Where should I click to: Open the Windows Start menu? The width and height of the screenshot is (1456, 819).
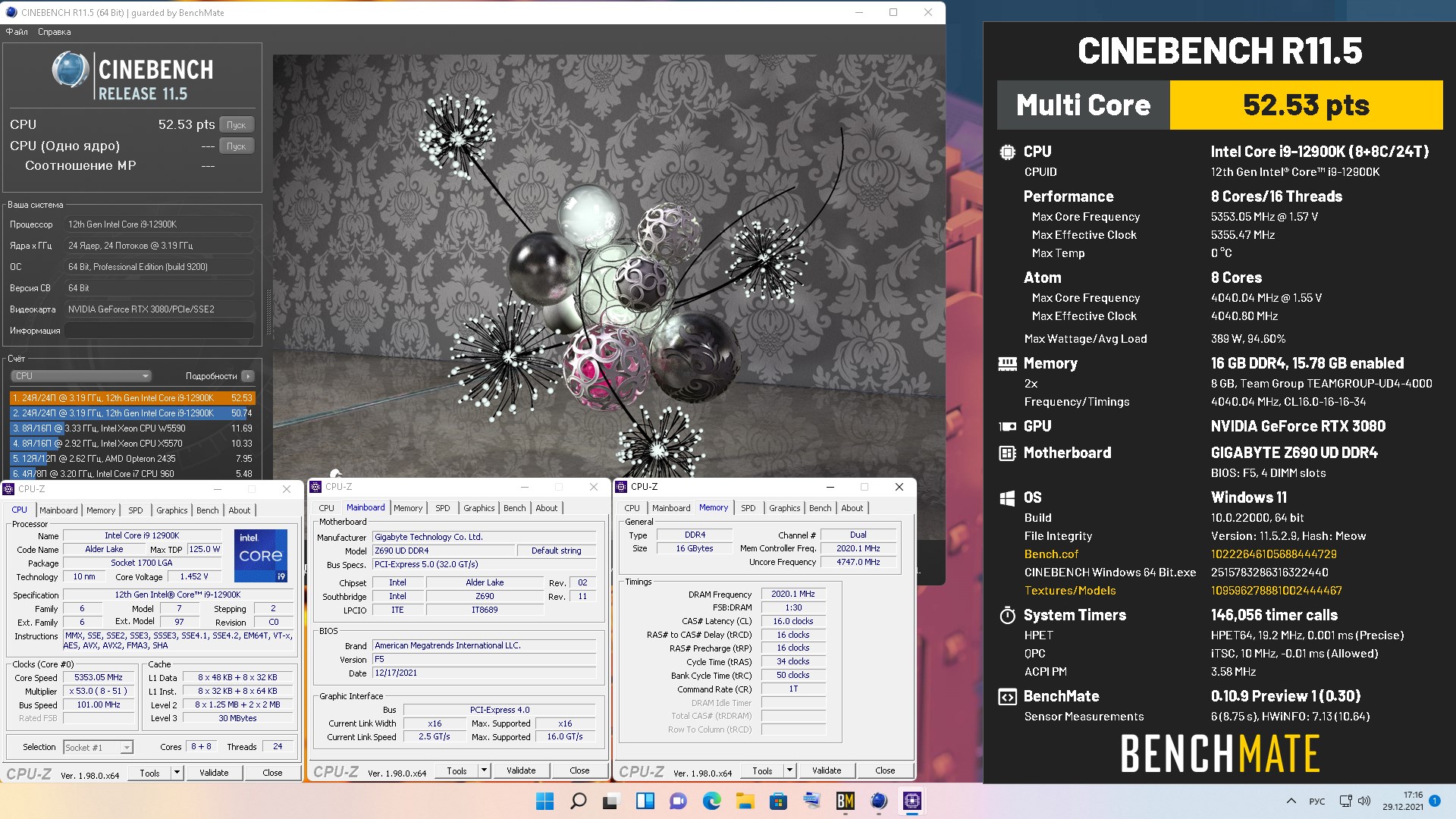544,801
